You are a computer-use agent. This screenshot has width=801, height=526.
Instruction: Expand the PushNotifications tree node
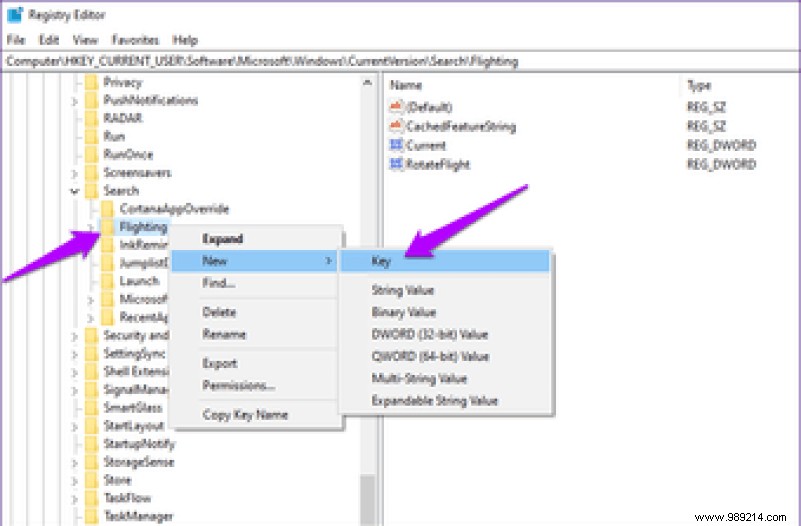pyautogui.click(x=75, y=101)
